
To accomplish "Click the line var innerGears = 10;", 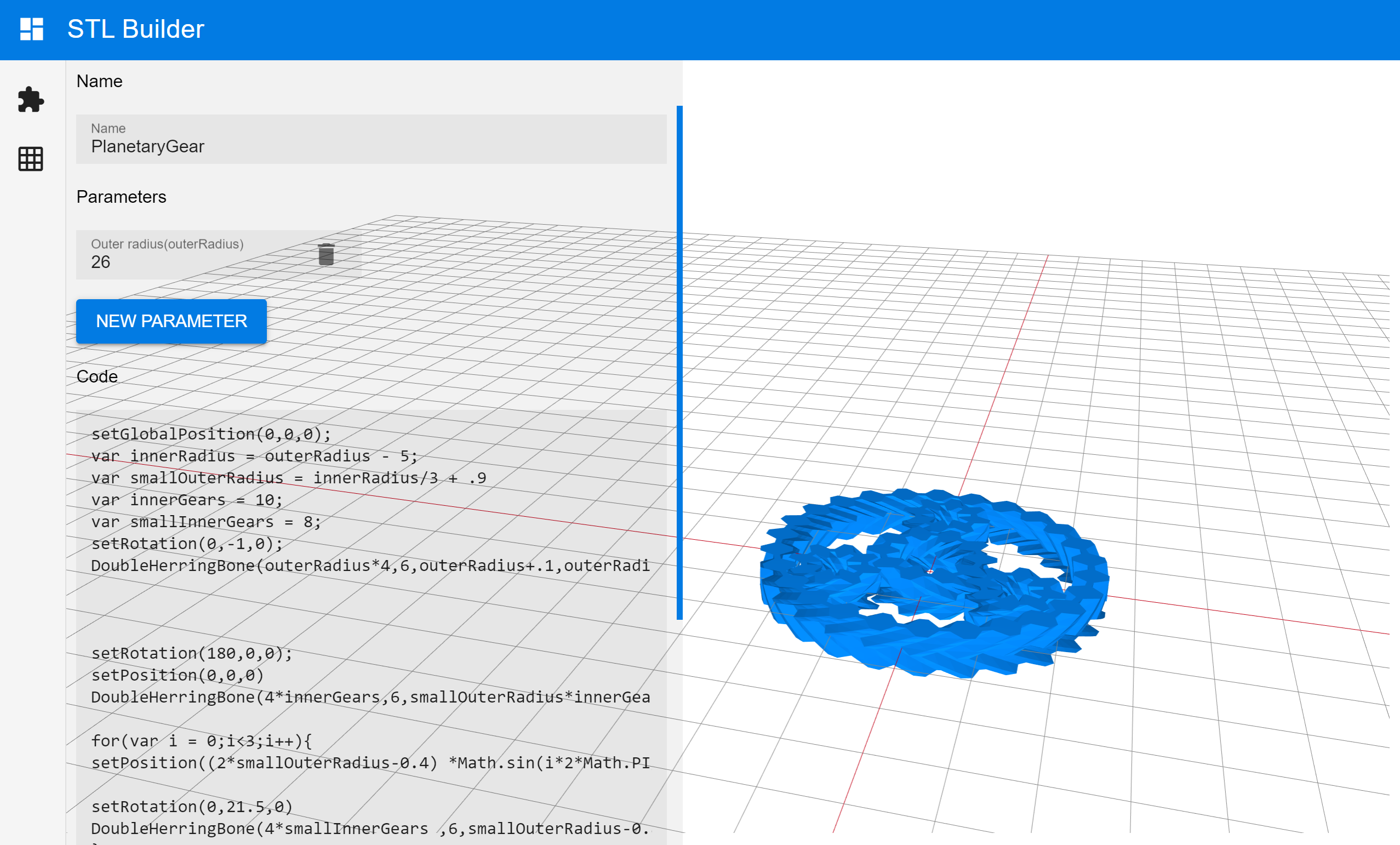I will click(186, 500).
